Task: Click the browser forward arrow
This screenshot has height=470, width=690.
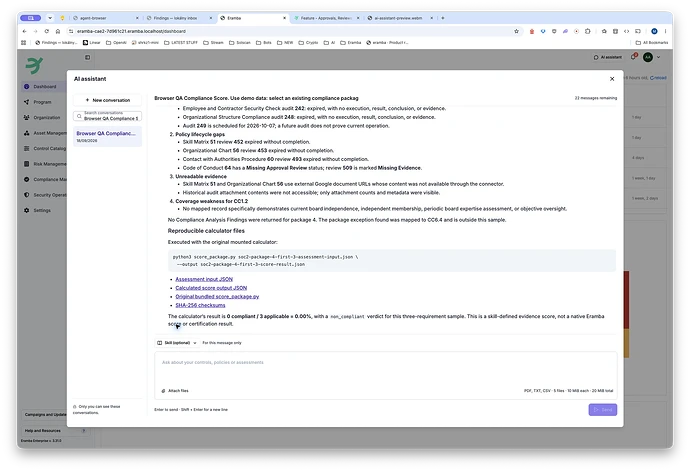Action: [35, 31]
